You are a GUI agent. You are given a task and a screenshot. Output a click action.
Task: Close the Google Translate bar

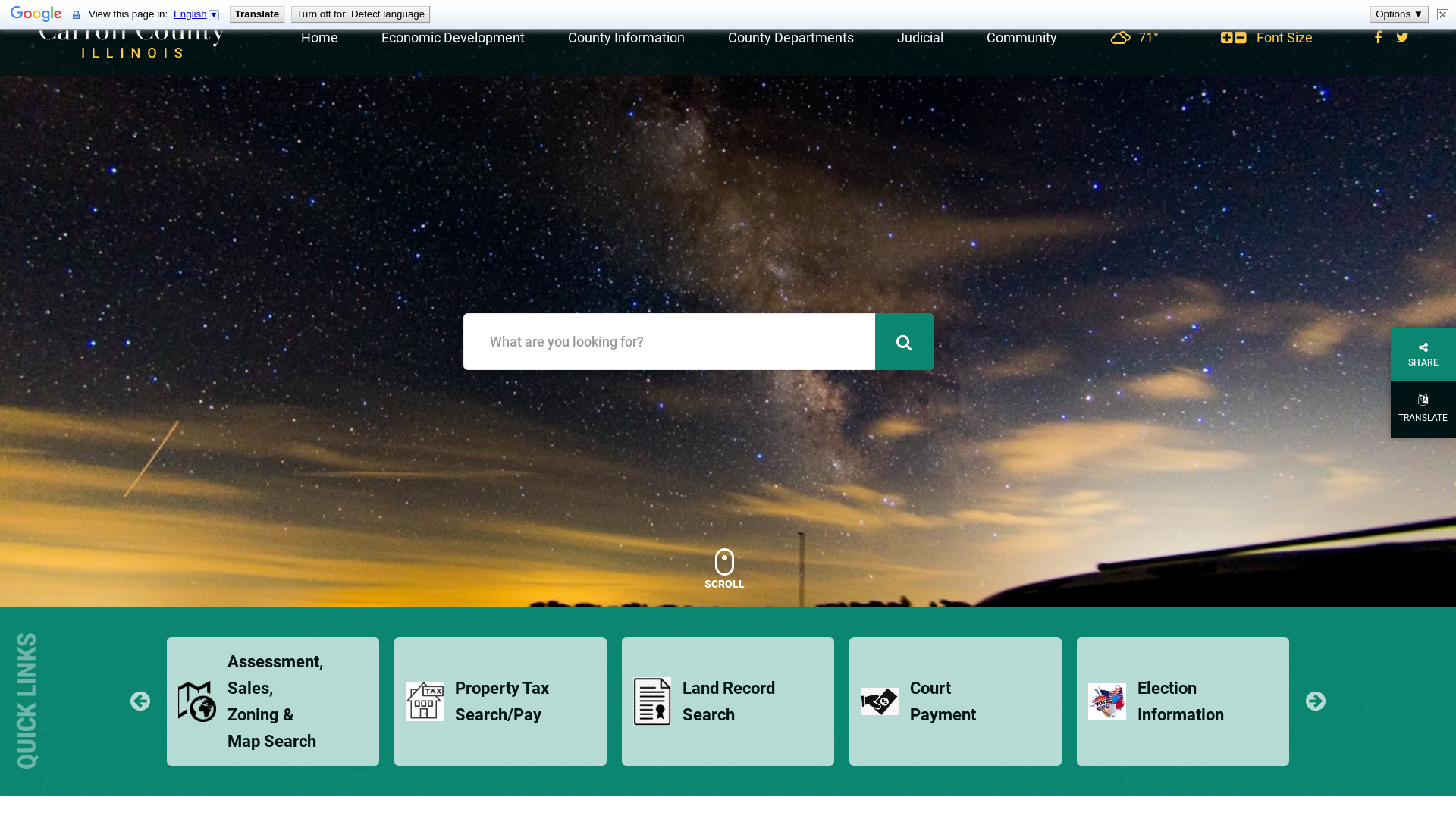click(x=1442, y=14)
